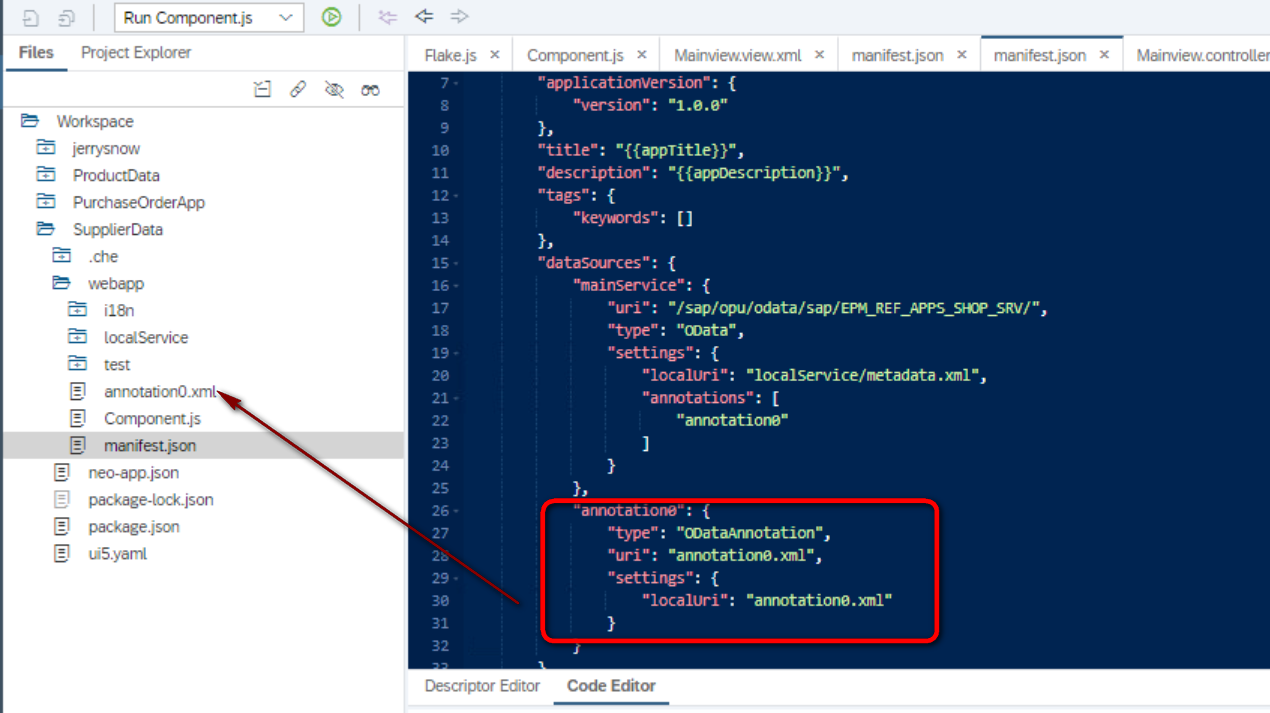Viewport: 1270px width, 713px height.
Task: Close the active manifest.json tab
Action: (1104, 55)
